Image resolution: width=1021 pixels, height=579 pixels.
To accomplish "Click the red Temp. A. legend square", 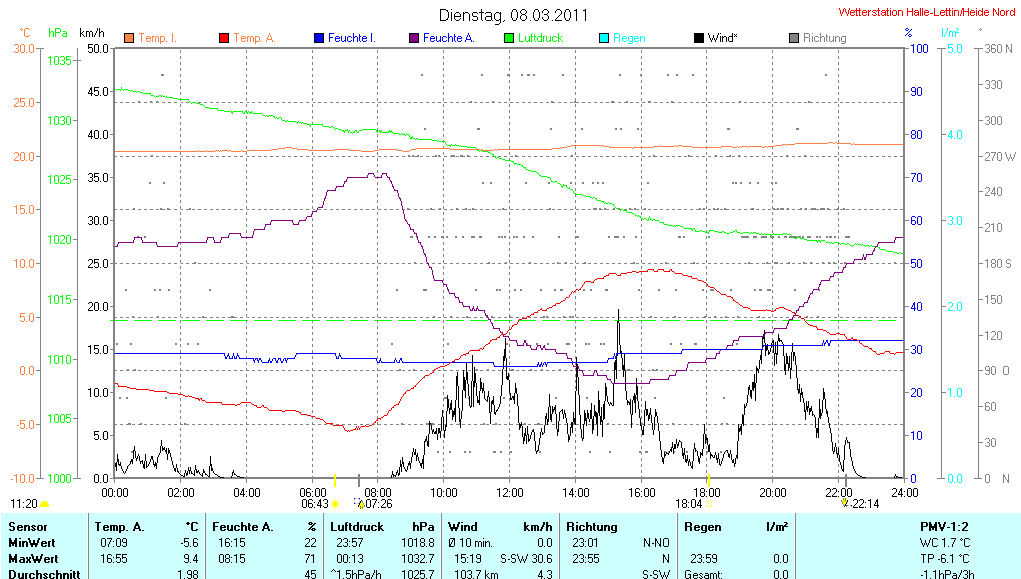I will (x=223, y=38).
